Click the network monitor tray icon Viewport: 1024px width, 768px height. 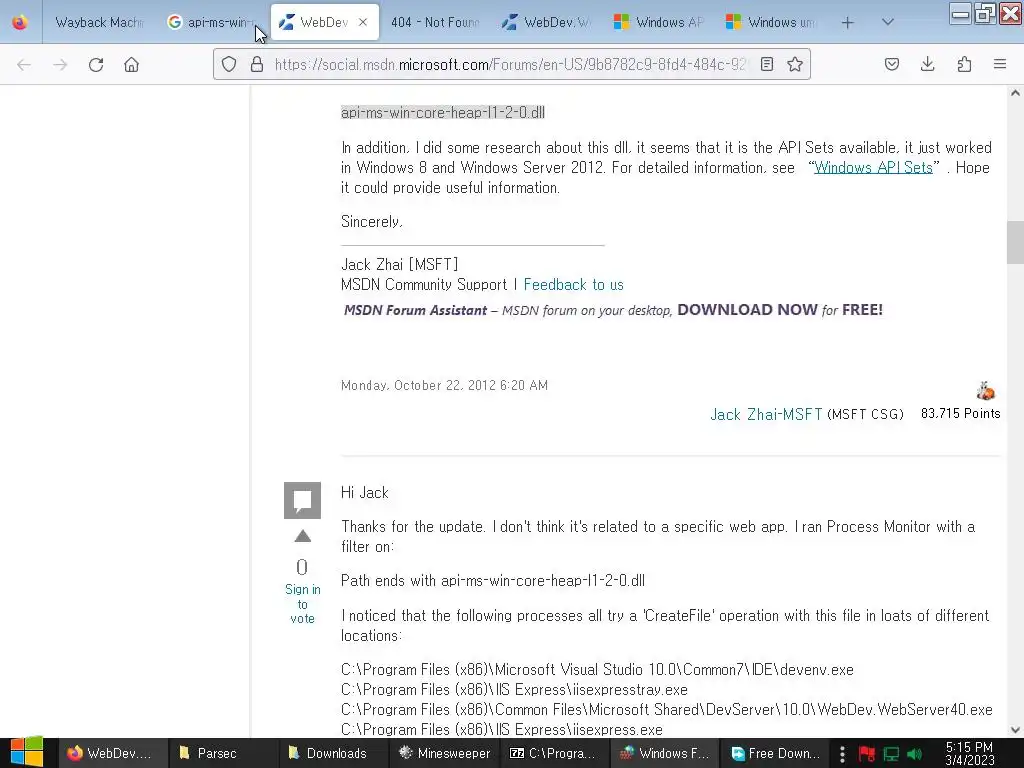pyautogui.click(x=891, y=754)
